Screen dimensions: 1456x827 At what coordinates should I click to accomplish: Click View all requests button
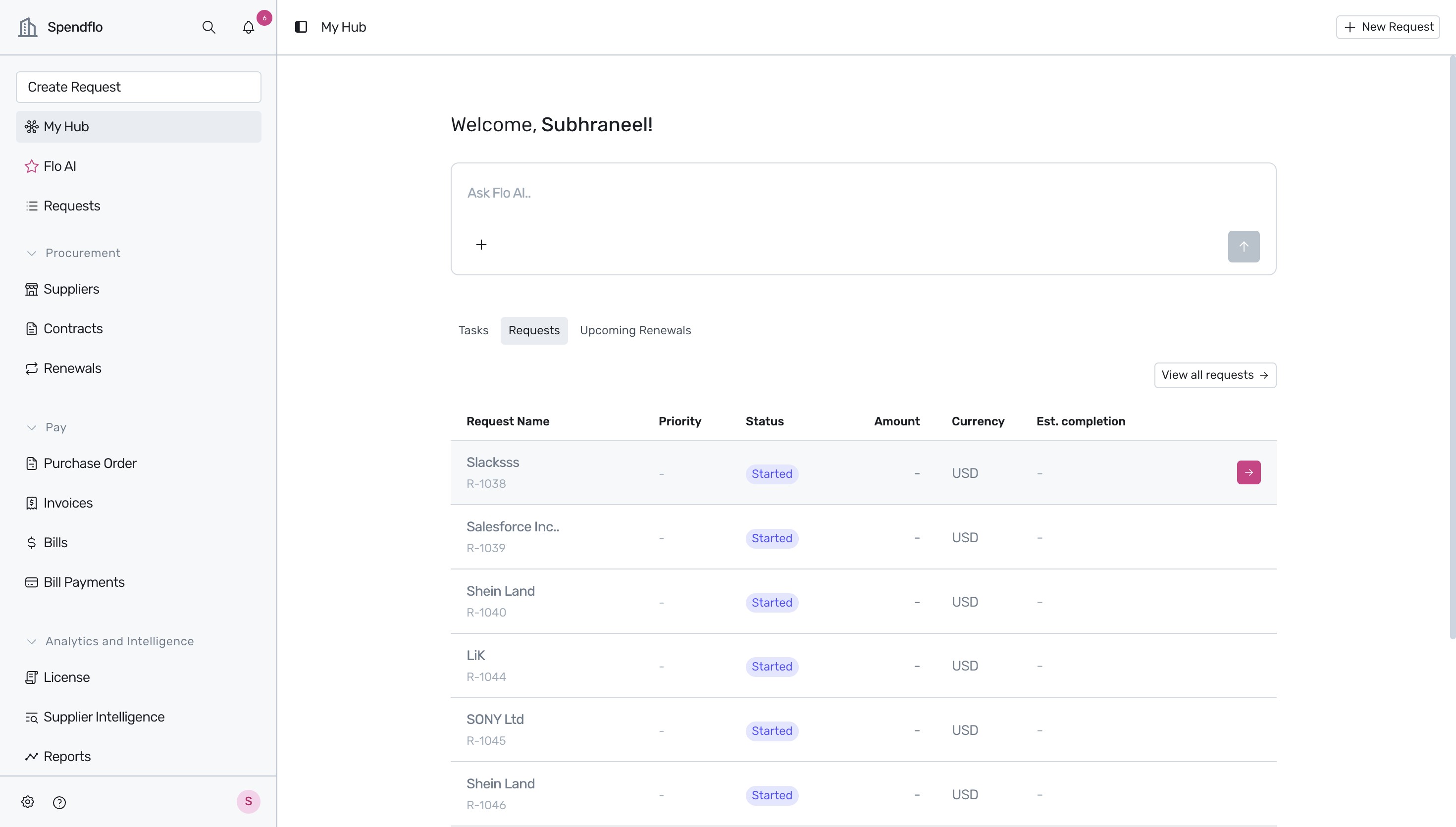click(x=1215, y=375)
